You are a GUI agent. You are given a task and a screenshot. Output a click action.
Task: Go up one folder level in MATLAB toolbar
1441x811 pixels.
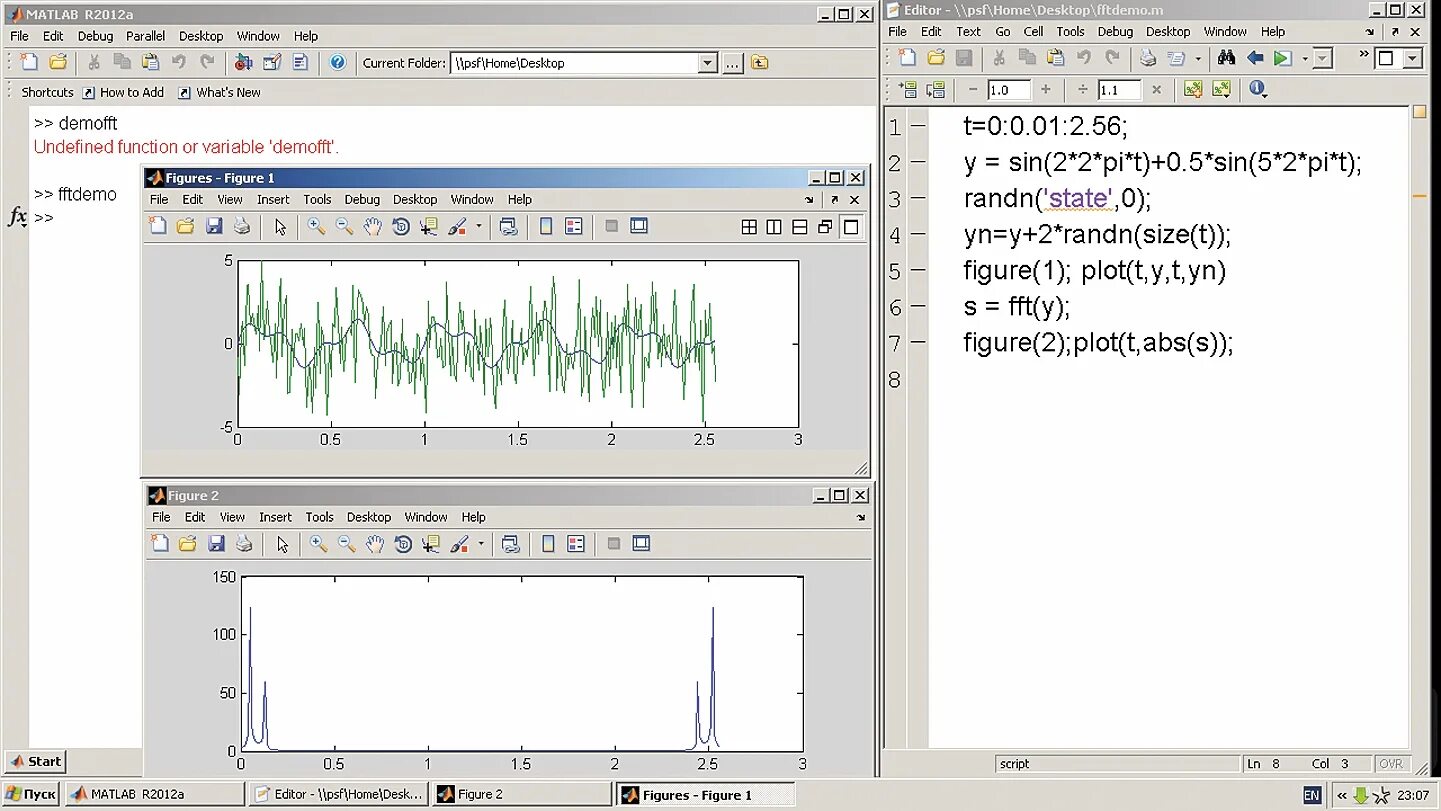pos(760,63)
